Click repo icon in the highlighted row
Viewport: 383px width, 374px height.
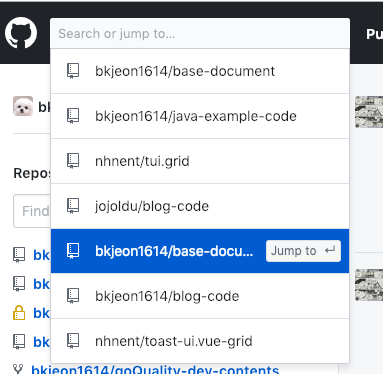click(73, 251)
